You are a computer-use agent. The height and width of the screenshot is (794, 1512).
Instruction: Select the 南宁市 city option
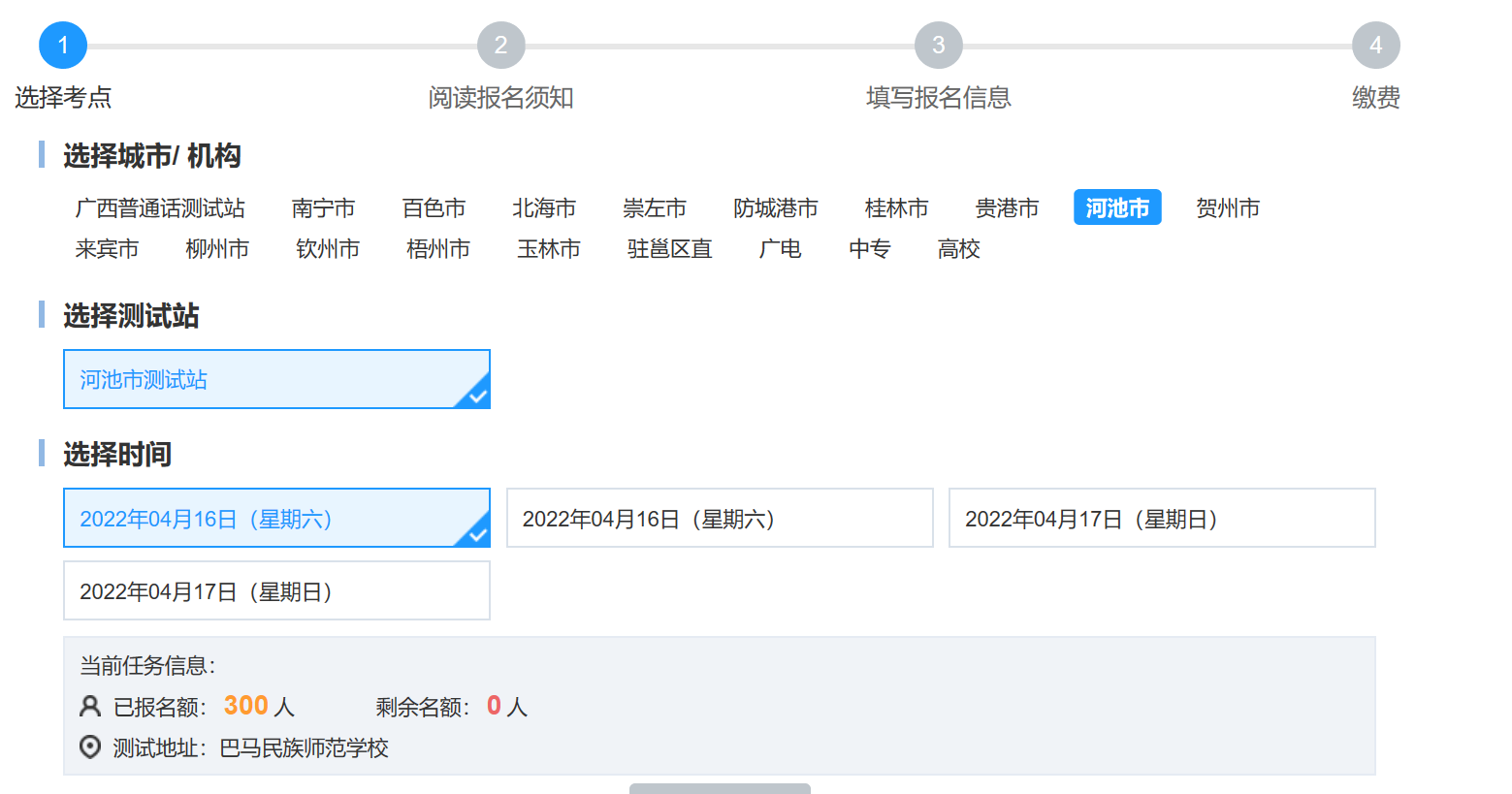click(323, 208)
